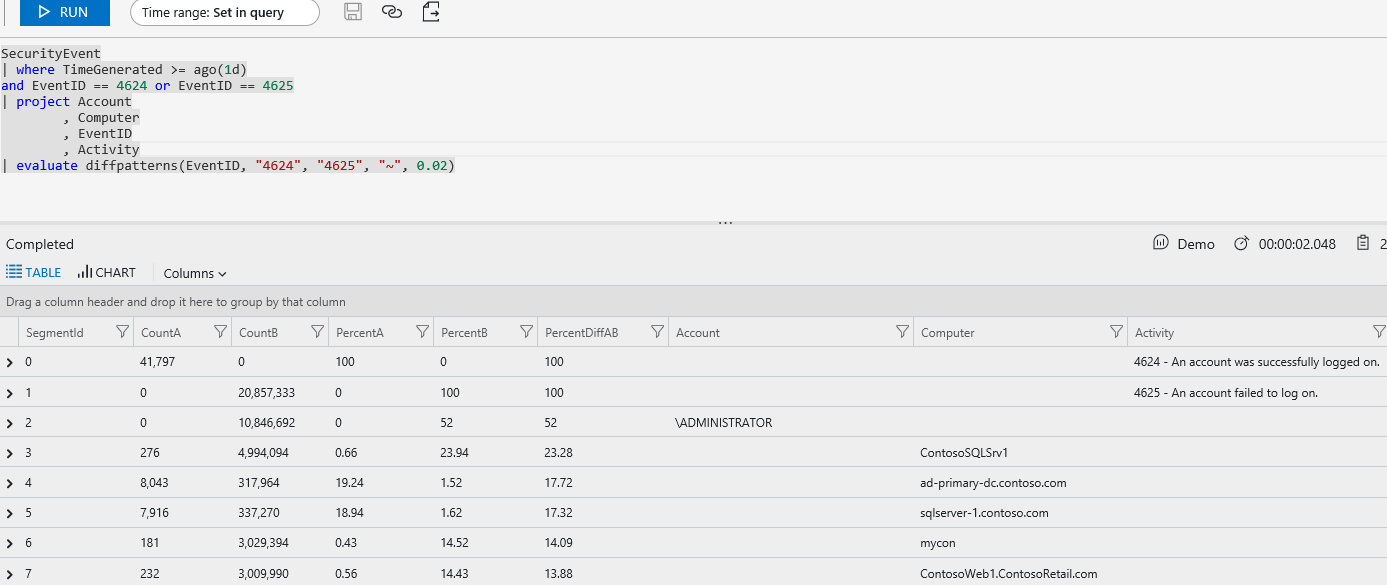Open the filter for the CountA column
This screenshot has width=1387, height=585.
click(220, 332)
